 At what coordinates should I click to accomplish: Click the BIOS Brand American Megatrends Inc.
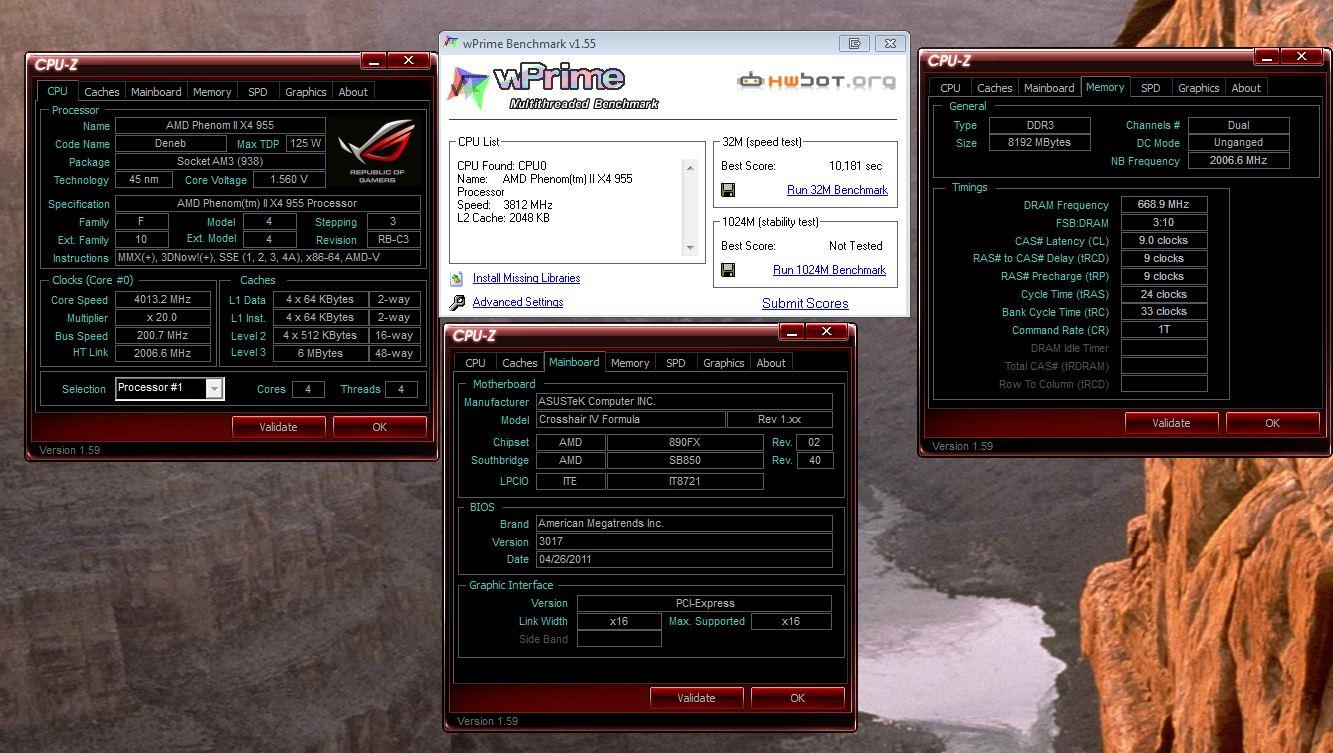(x=684, y=524)
